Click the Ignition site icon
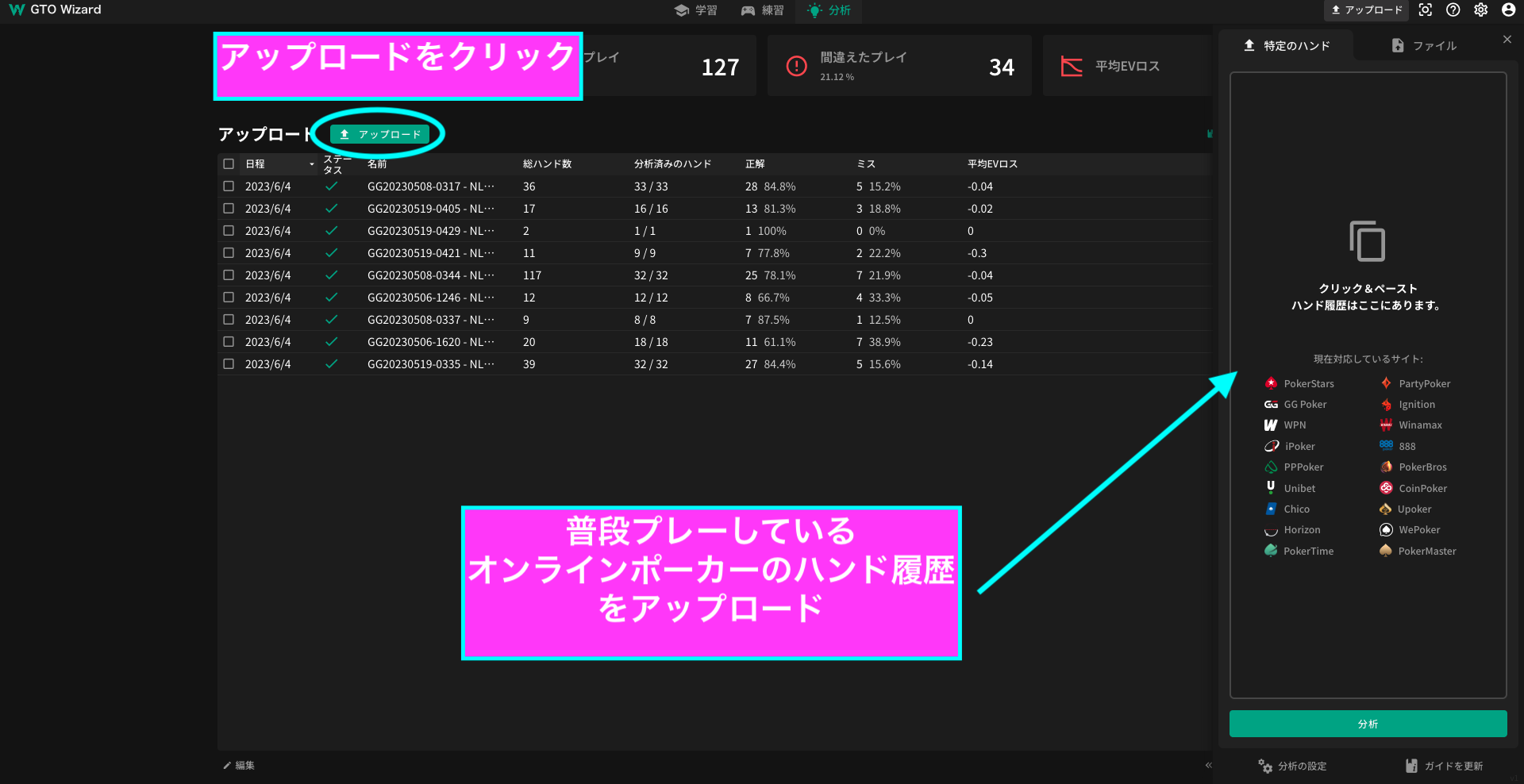 coord(1386,405)
